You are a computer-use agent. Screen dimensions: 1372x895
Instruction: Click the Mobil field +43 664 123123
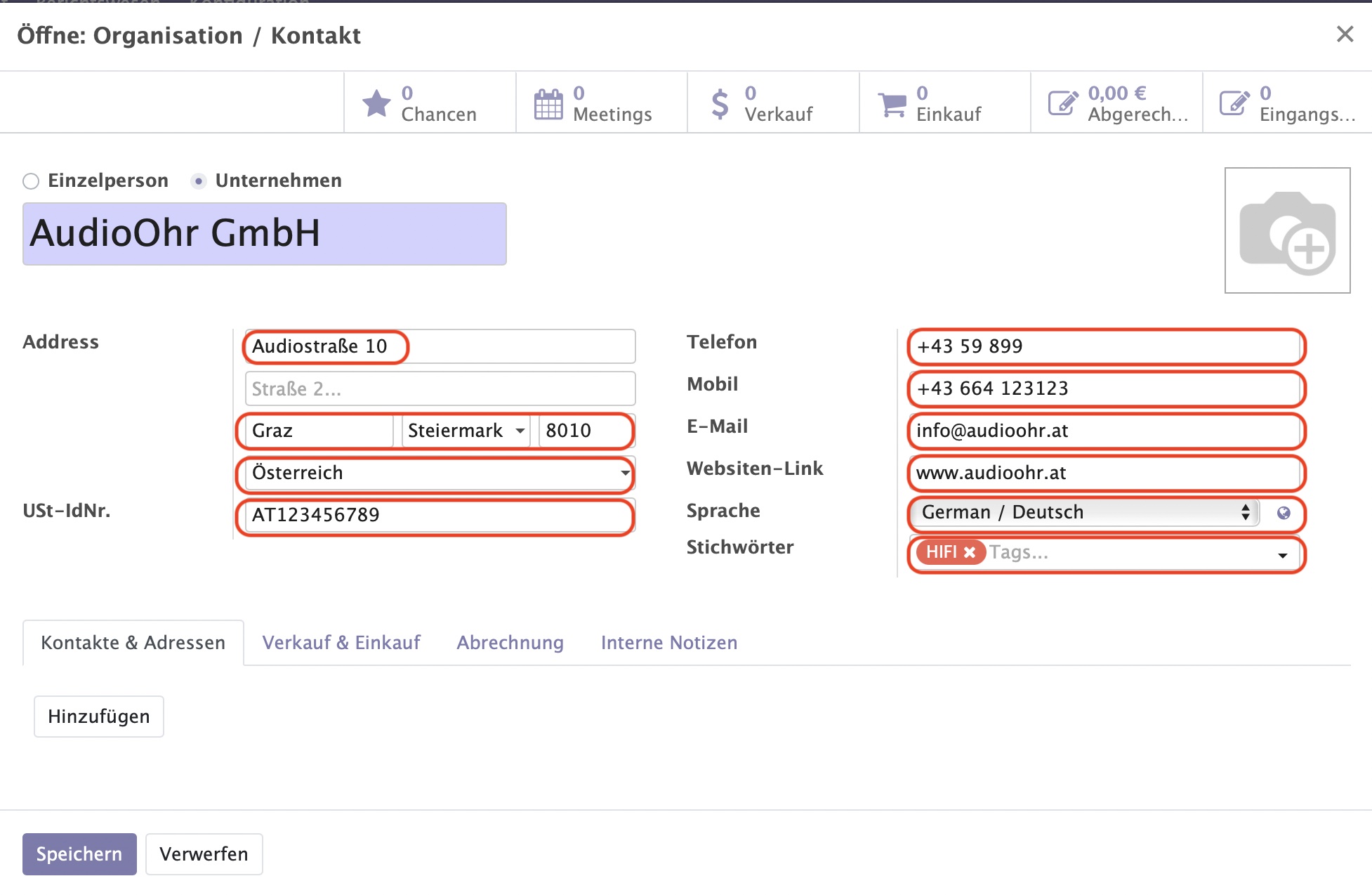1106,388
